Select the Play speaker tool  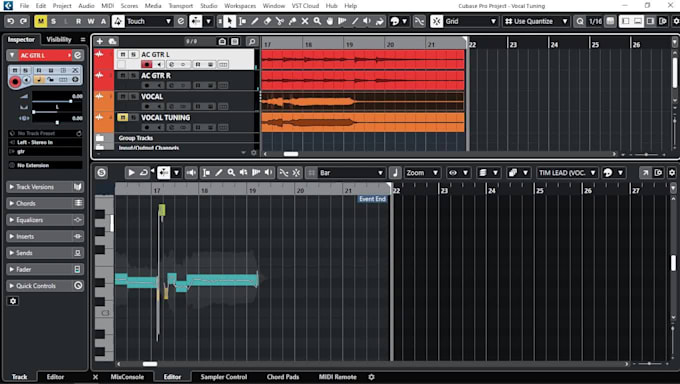coord(367,21)
